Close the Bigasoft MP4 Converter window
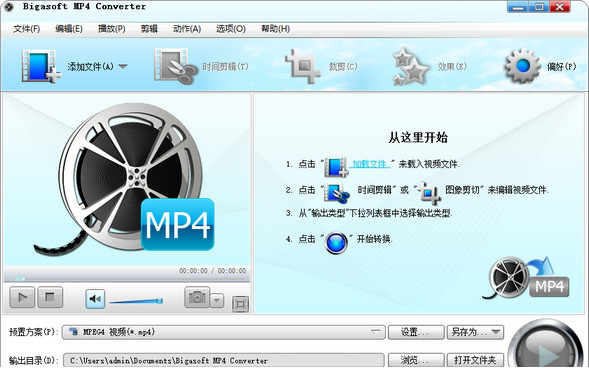This screenshot has width=589, height=381. pos(560,7)
